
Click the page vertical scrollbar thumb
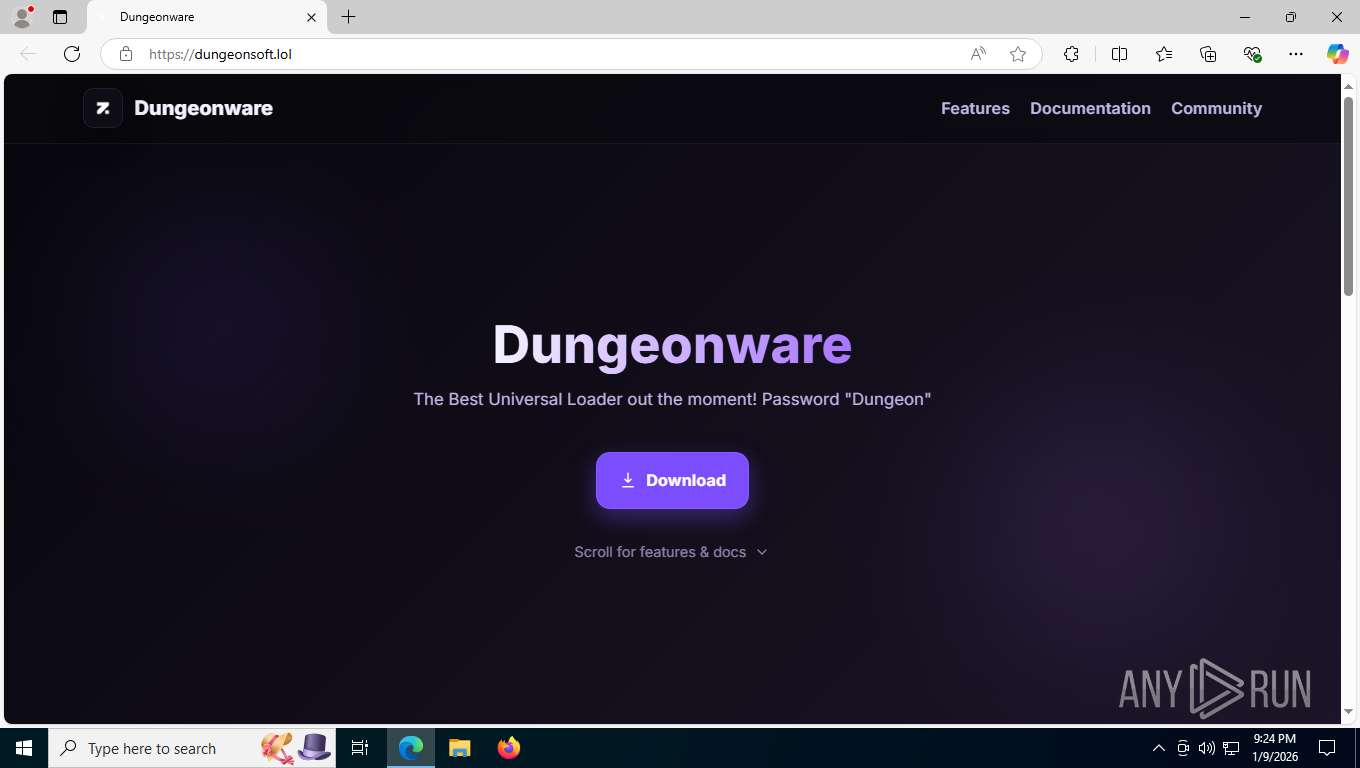click(x=1348, y=196)
